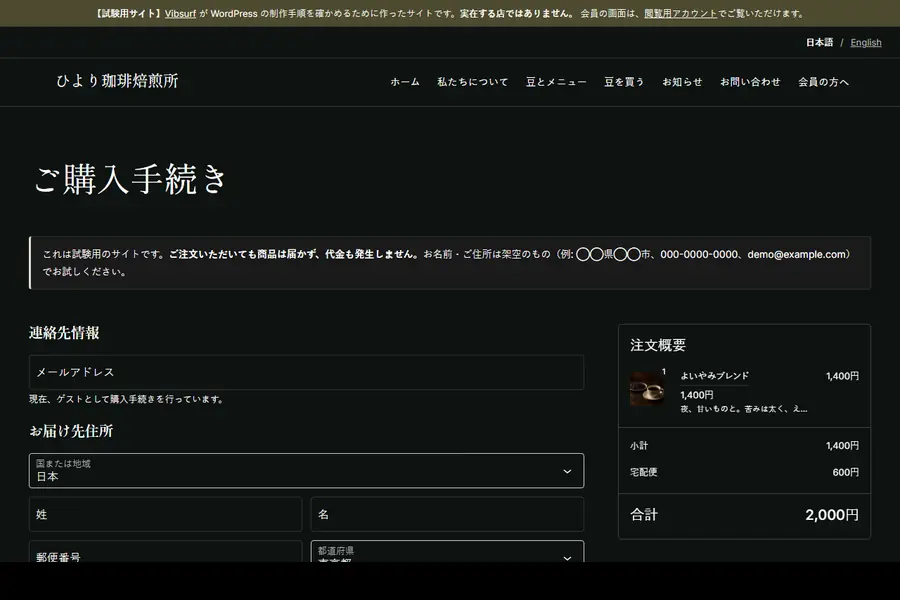Click the 注文概要 heading

tap(658, 345)
